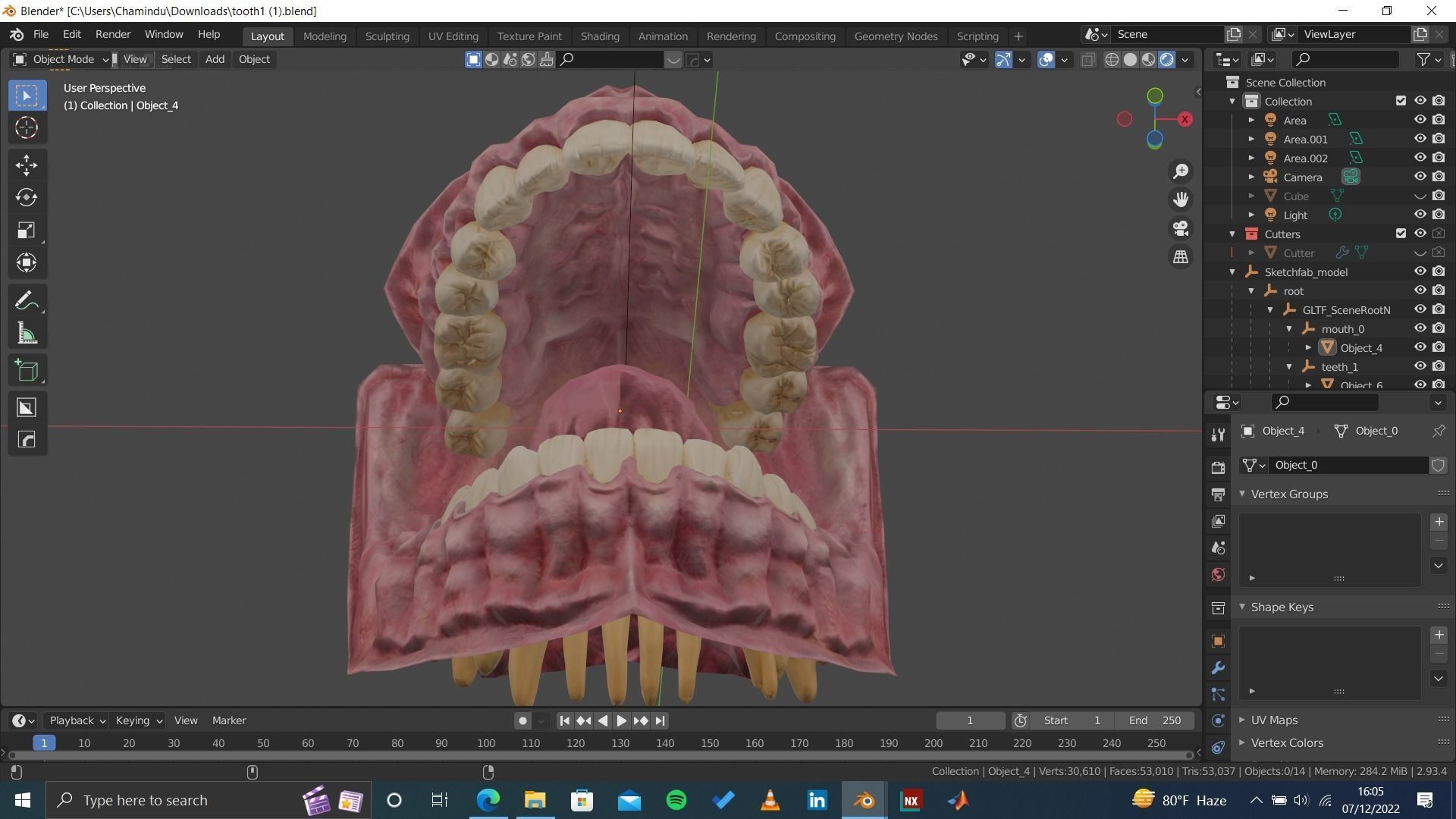
Task: Open File Explorer from the taskbar
Action: (535, 800)
